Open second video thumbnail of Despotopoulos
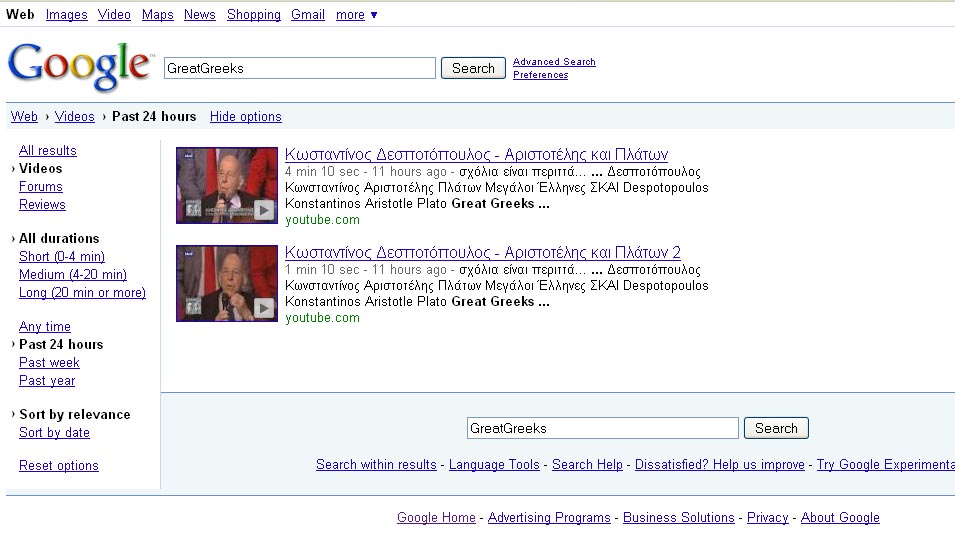Viewport: 955px width, 554px height. tap(227, 284)
